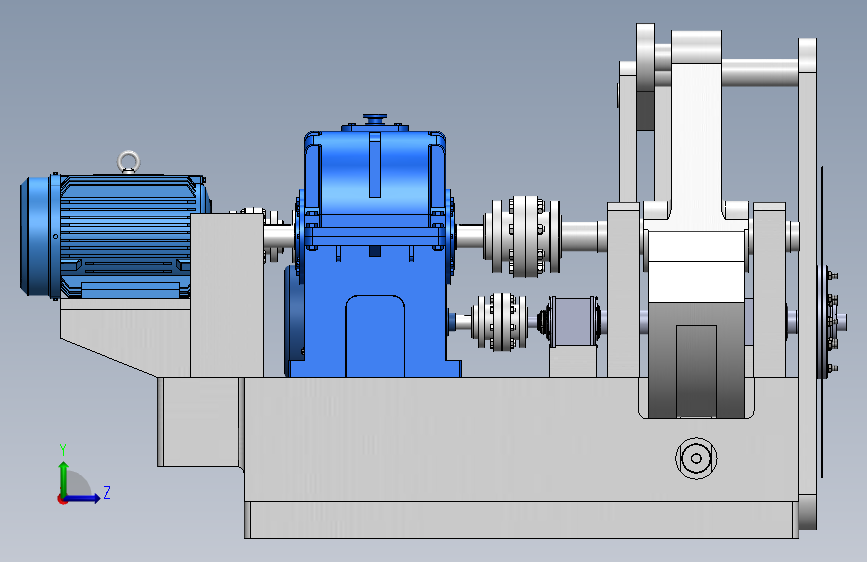867x562 pixels.
Task: Select the arched opening on the gearbox base
Action: click(375, 336)
